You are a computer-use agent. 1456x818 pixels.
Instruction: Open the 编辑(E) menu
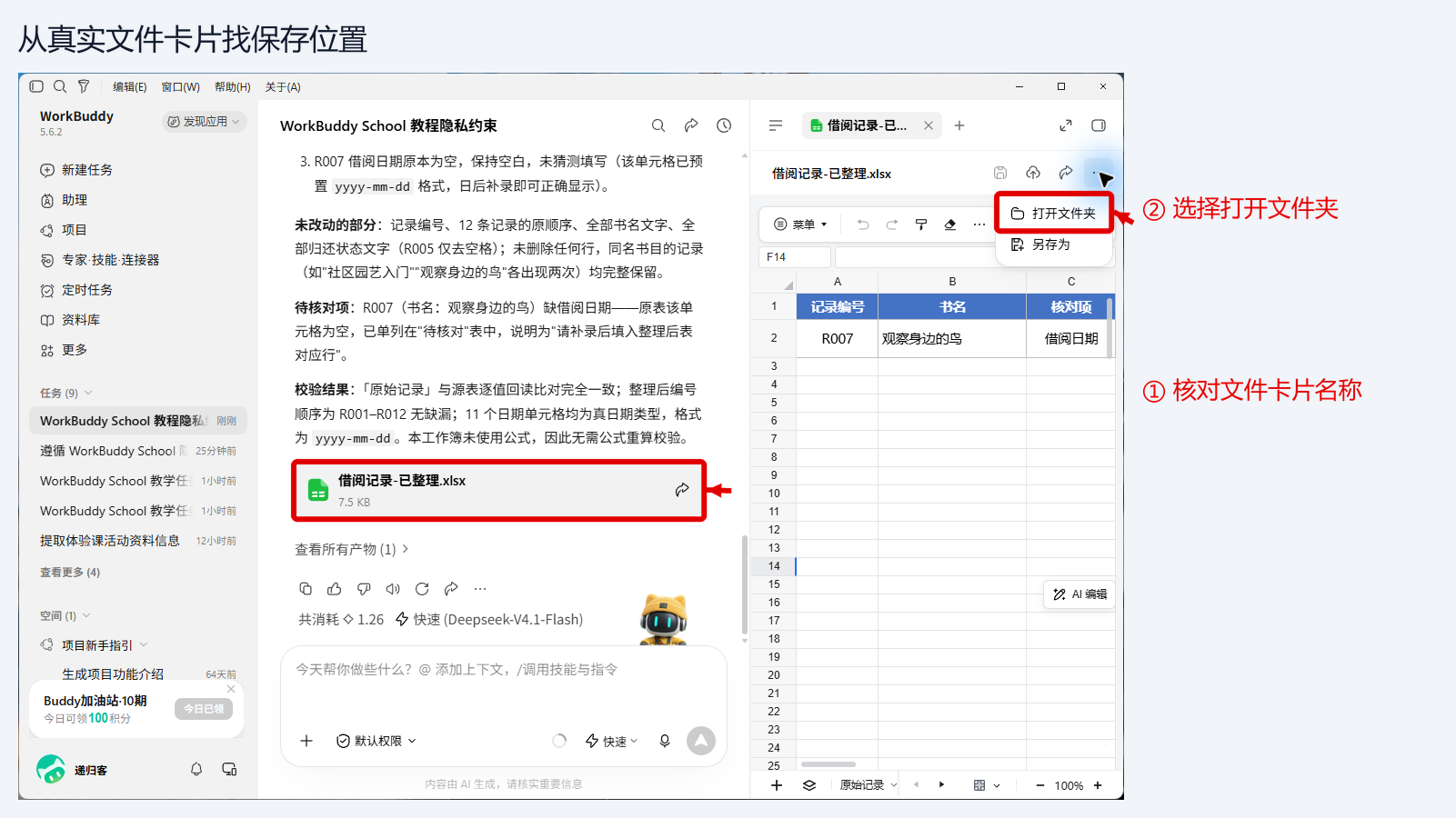coord(130,87)
